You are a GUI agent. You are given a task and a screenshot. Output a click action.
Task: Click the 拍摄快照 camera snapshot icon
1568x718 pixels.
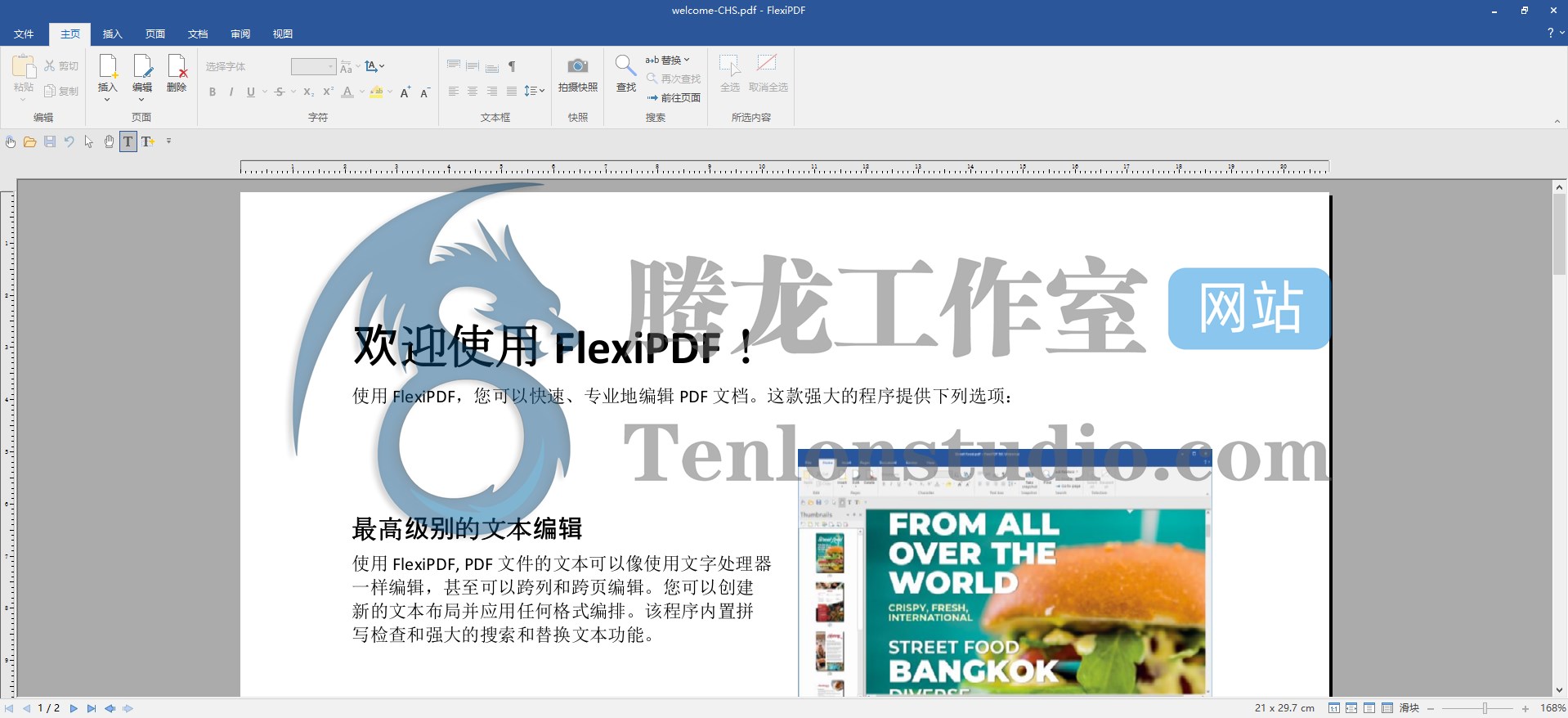(x=578, y=65)
